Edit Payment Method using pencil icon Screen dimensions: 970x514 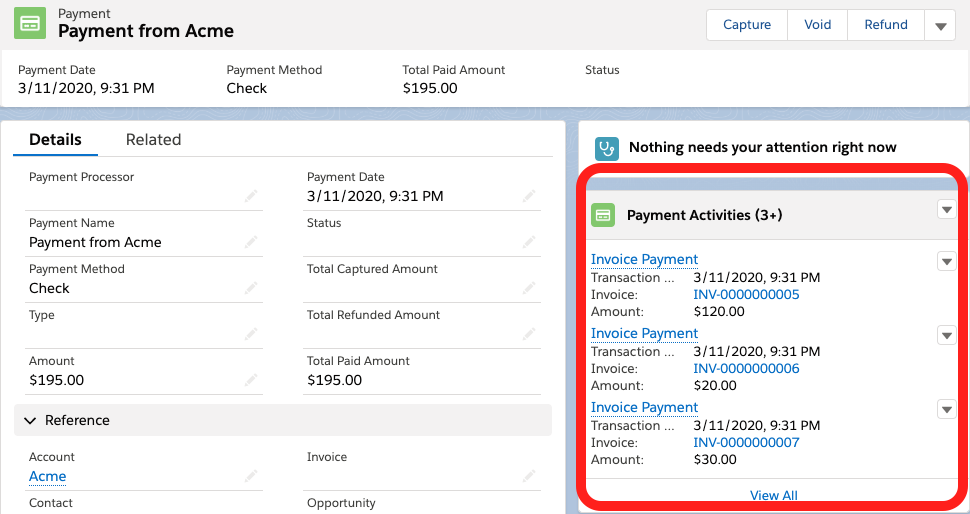(250, 288)
